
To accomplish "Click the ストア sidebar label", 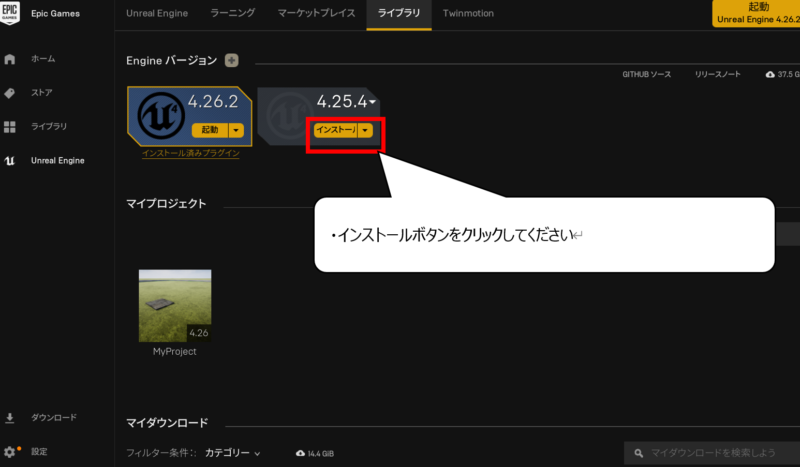I will pos(42,93).
